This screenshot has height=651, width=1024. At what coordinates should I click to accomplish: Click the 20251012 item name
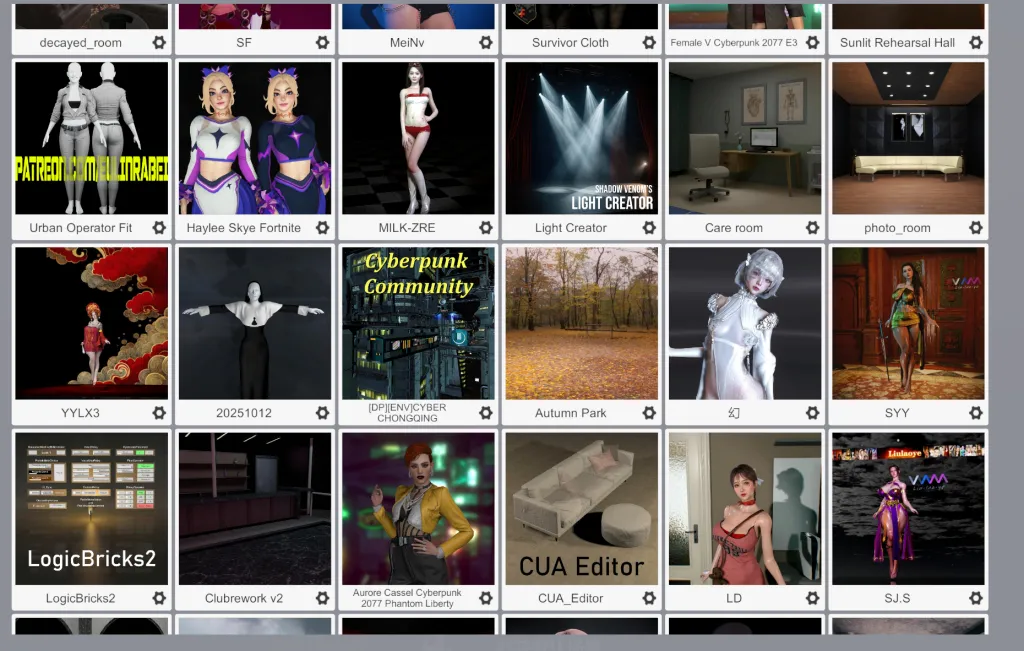(244, 413)
